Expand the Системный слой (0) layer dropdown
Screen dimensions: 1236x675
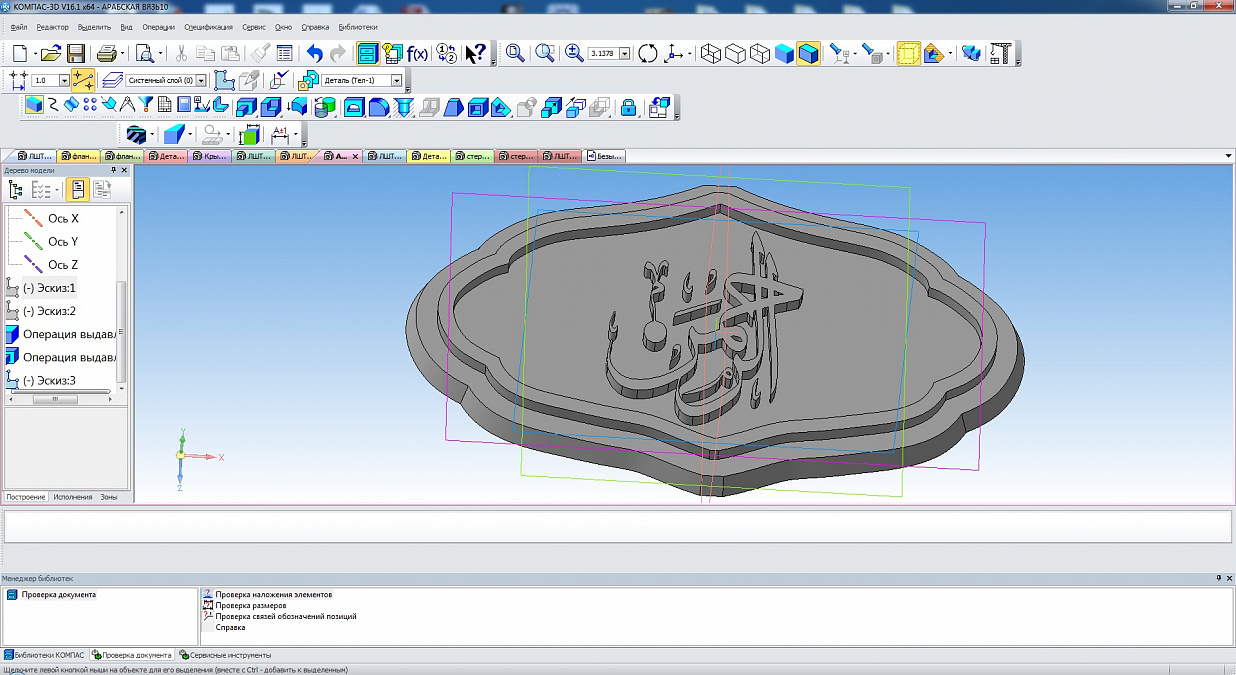[201, 80]
